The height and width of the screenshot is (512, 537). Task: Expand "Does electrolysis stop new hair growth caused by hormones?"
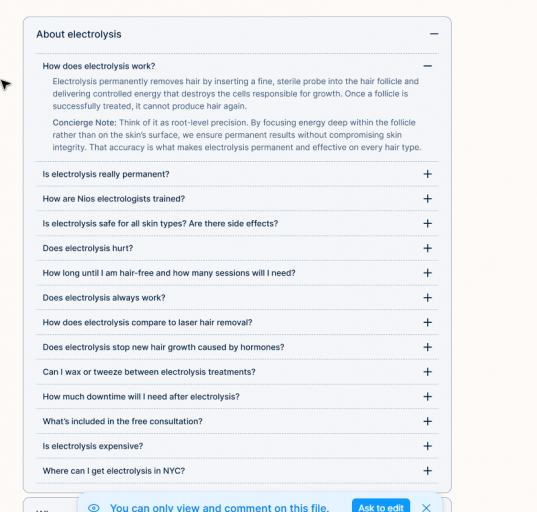point(237,347)
